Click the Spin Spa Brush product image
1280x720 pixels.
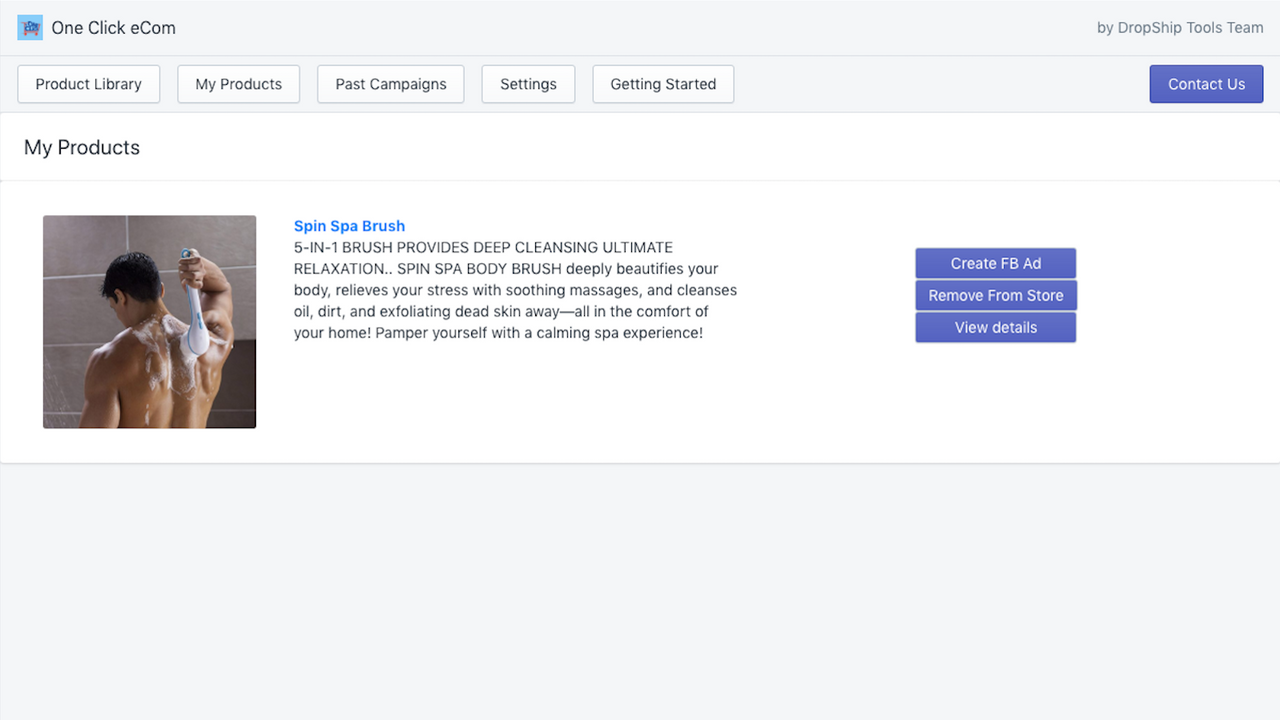tap(149, 321)
